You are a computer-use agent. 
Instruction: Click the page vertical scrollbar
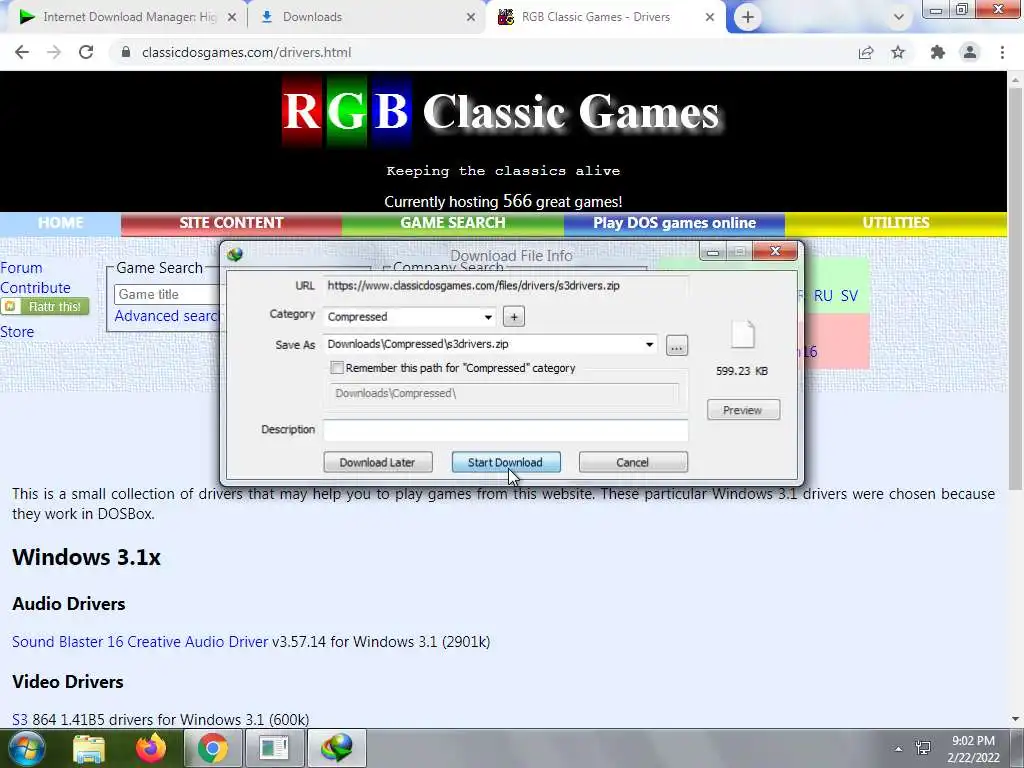1015,287
